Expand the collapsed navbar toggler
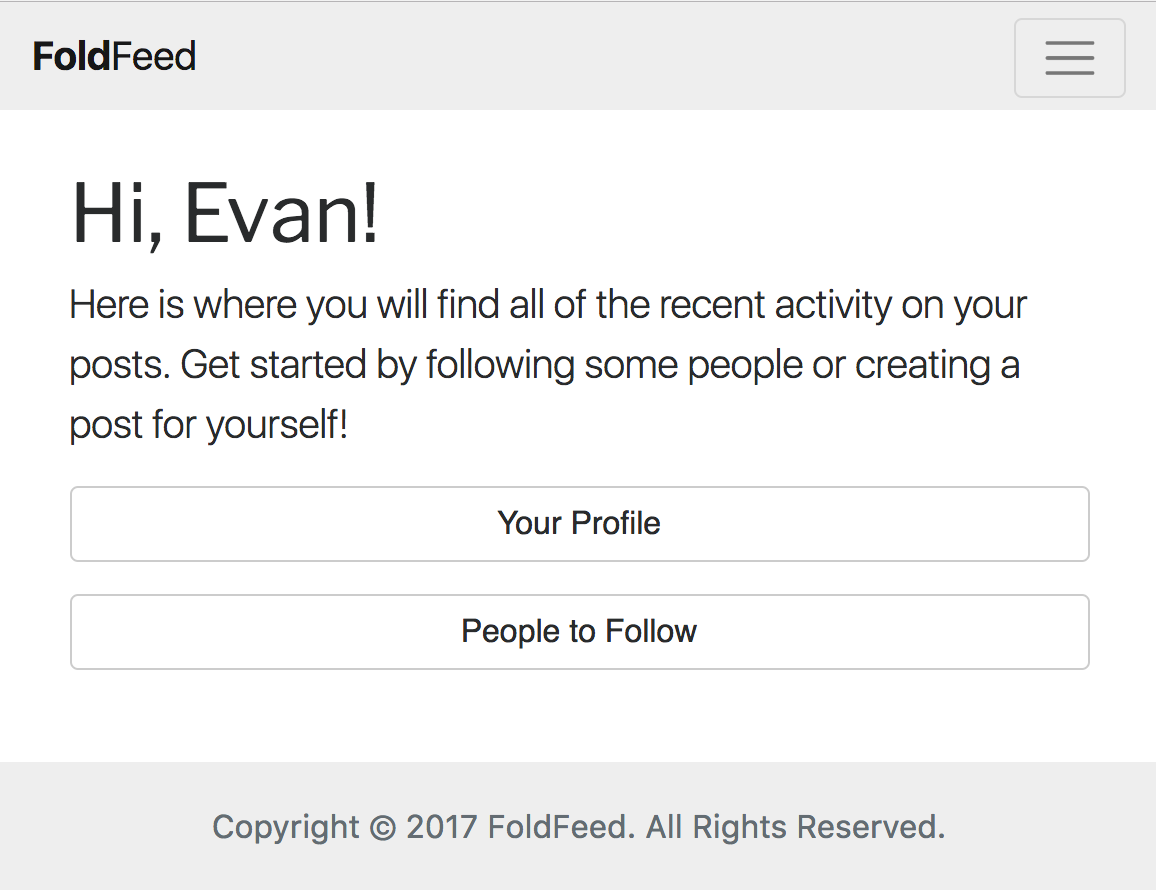This screenshot has height=890, width=1156. [x=1069, y=58]
